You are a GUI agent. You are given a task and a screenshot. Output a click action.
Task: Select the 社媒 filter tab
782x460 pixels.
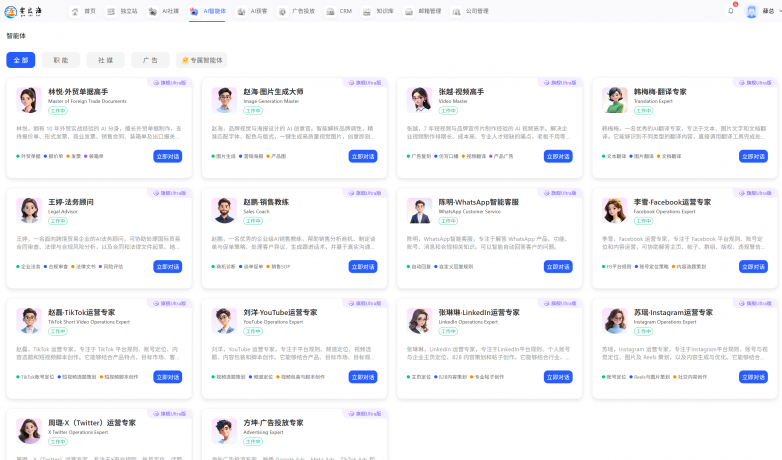click(105, 60)
